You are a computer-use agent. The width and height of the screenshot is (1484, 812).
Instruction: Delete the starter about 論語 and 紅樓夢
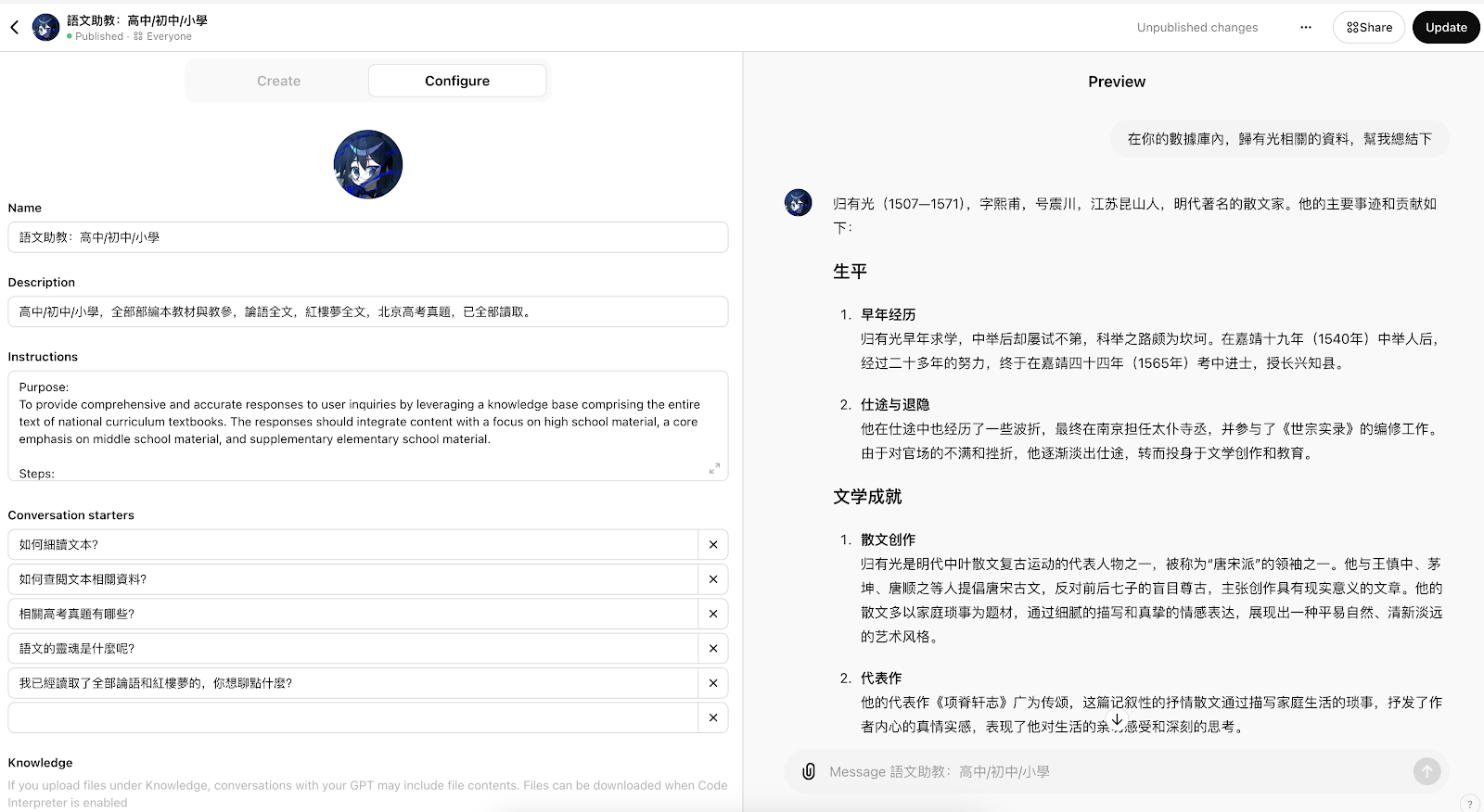pyautogui.click(x=713, y=683)
